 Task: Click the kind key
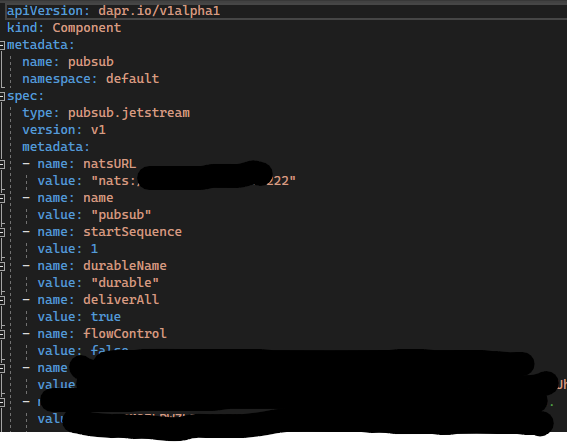pyautogui.click(x=25, y=28)
